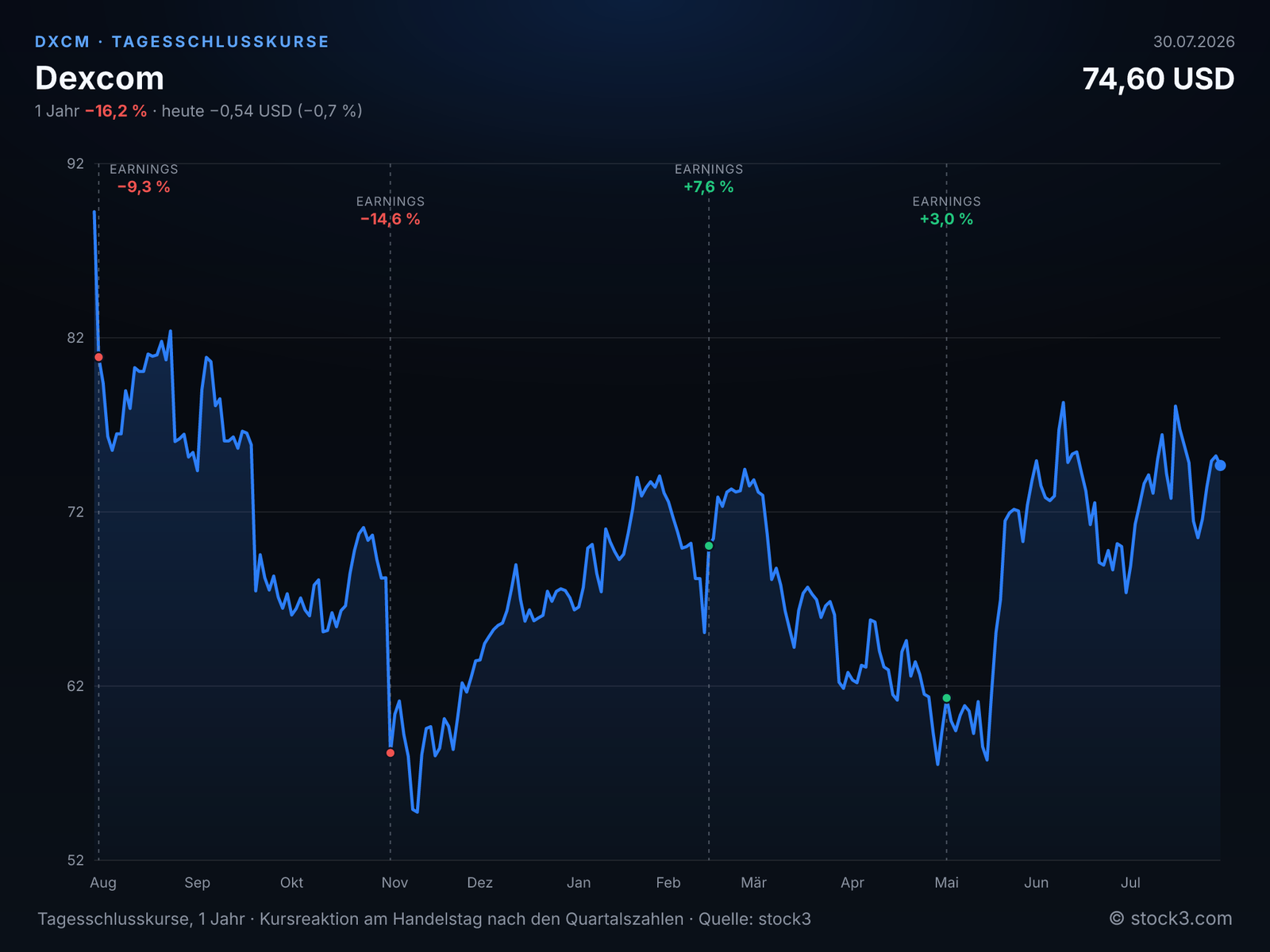1270x952 pixels.
Task: Click the Apr month label
Action: pos(852,883)
